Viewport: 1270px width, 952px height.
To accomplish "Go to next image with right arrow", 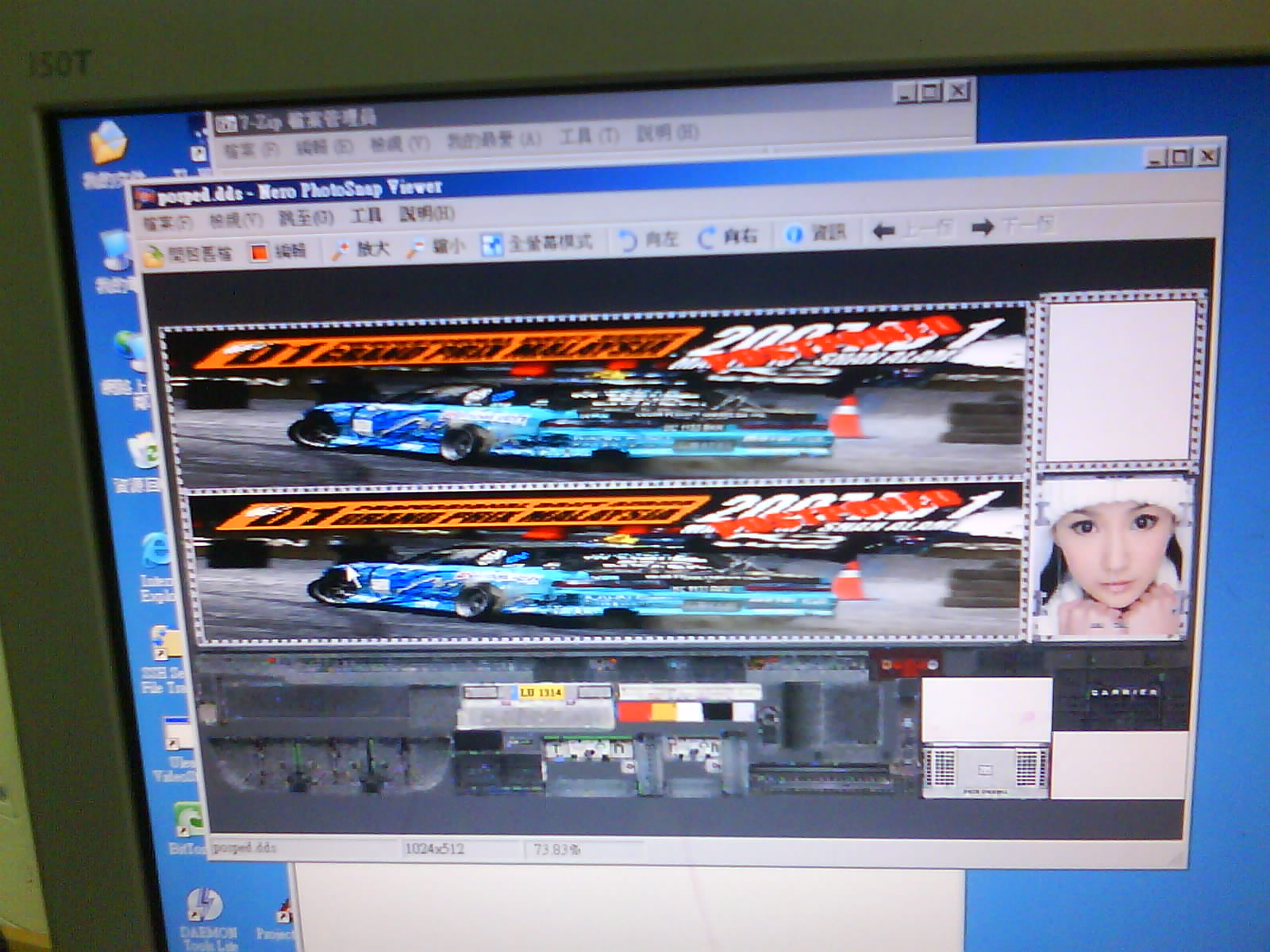I will pos(983,228).
